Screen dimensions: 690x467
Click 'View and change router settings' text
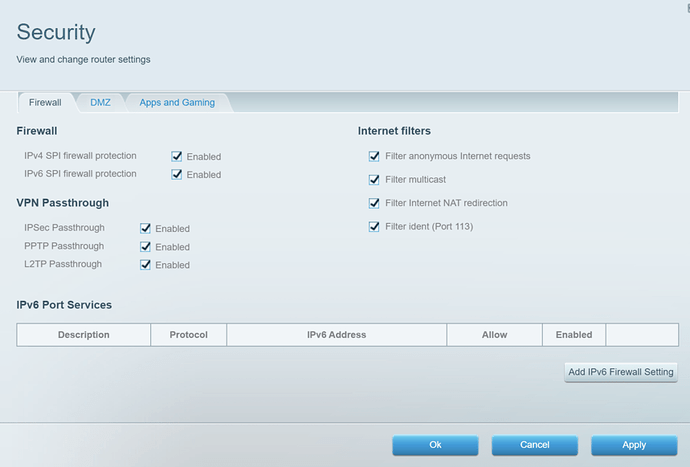click(x=84, y=59)
